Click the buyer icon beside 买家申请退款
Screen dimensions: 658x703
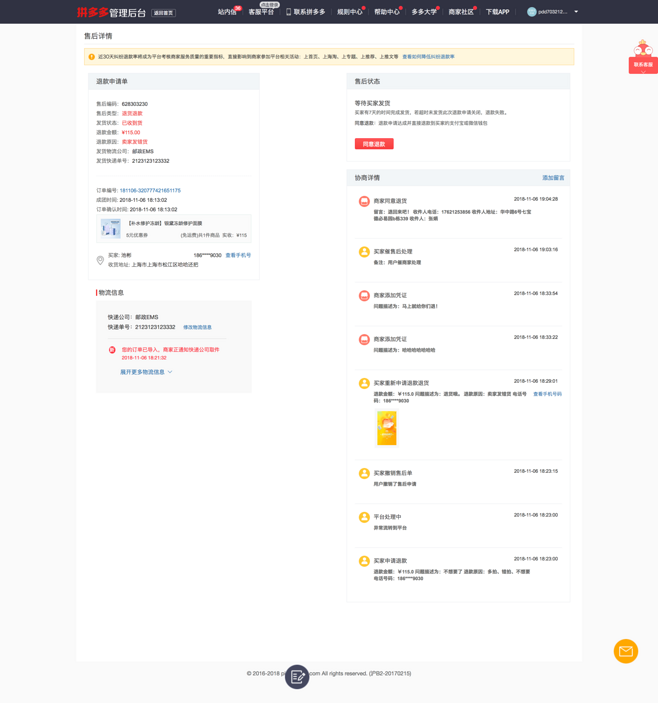click(x=364, y=561)
